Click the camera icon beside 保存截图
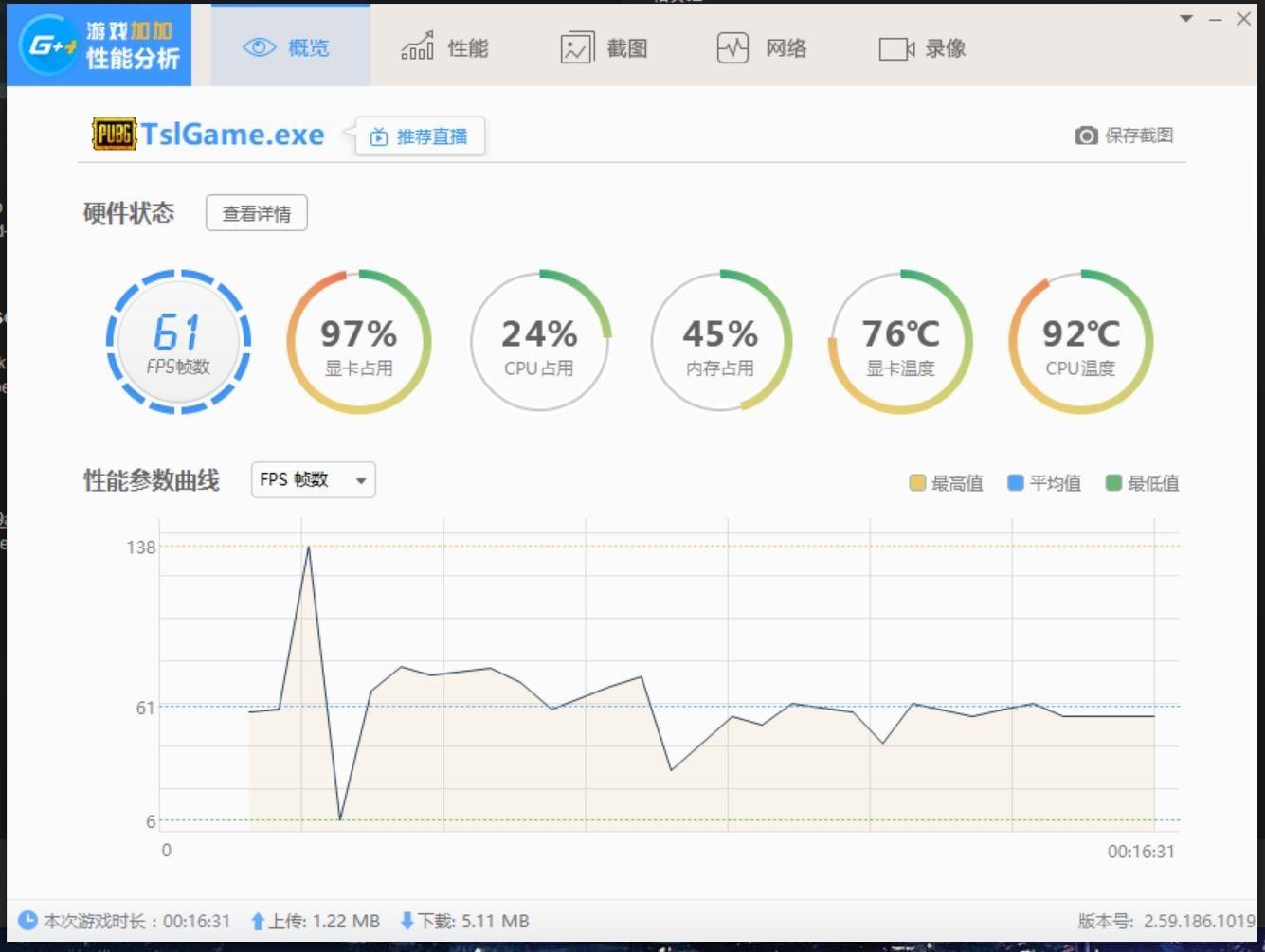Image resolution: width=1265 pixels, height=952 pixels. [x=1086, y=135]
